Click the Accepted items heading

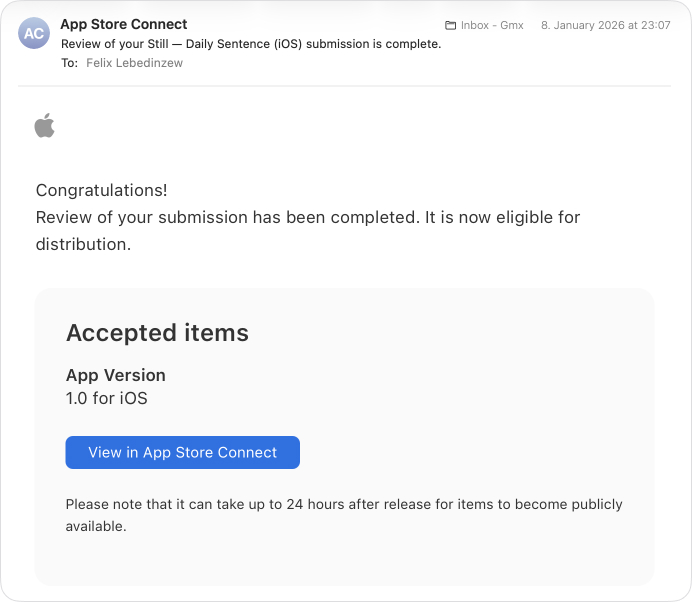[157, 333]
